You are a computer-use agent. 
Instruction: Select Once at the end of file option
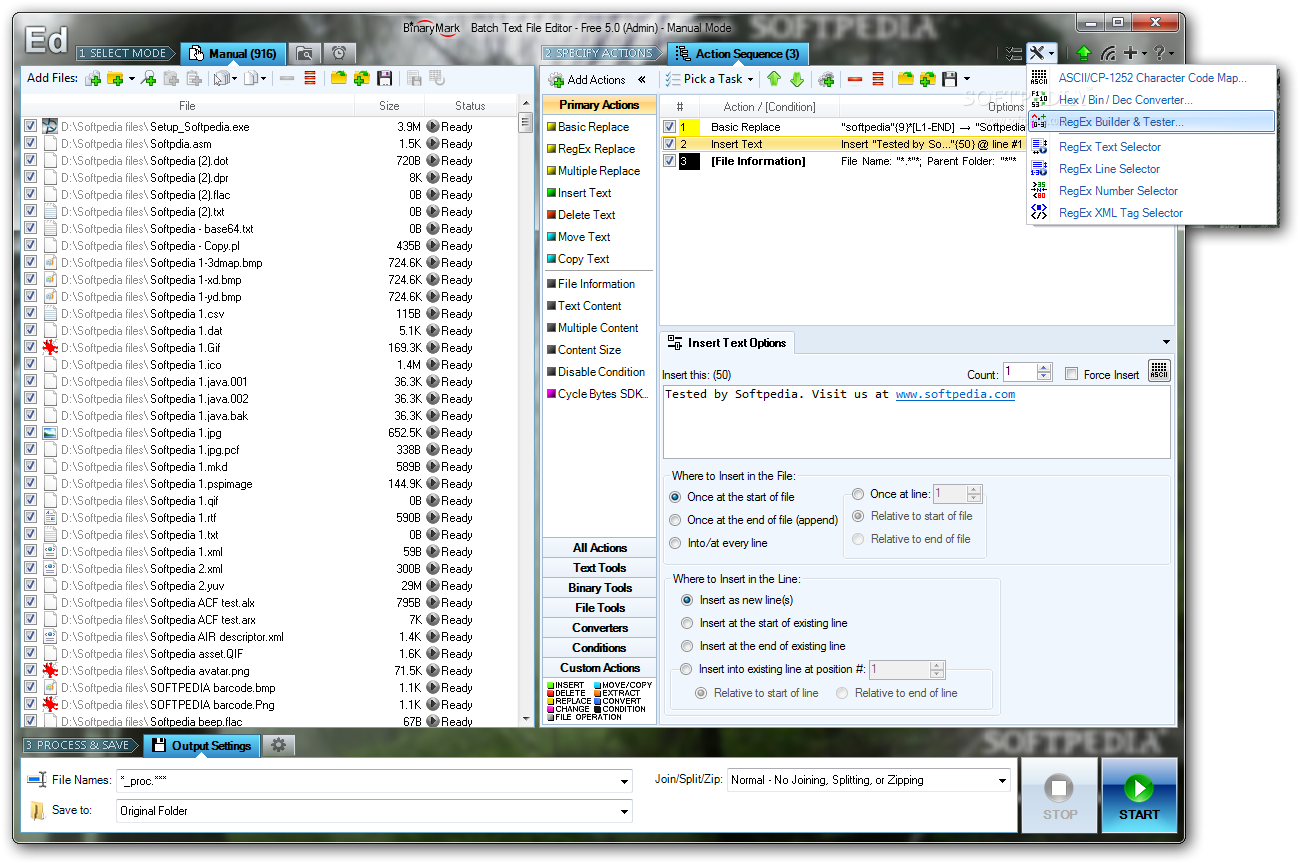(x=676, y=520)
